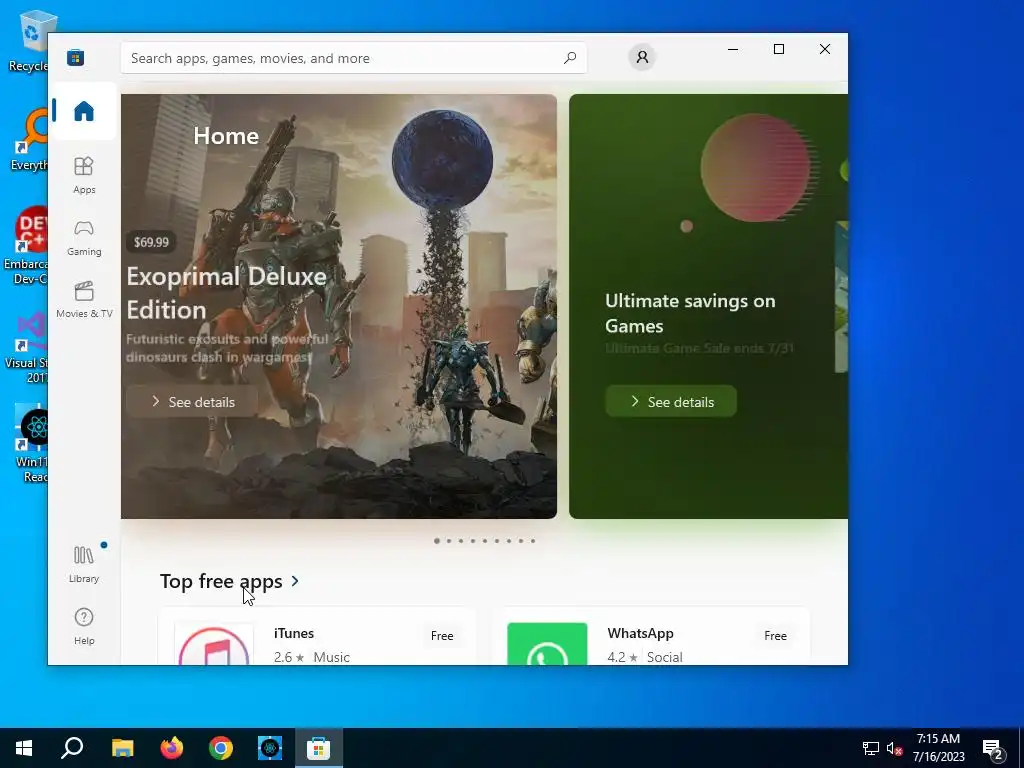Expand Top free apps chevron arrow

coord(295,581)
